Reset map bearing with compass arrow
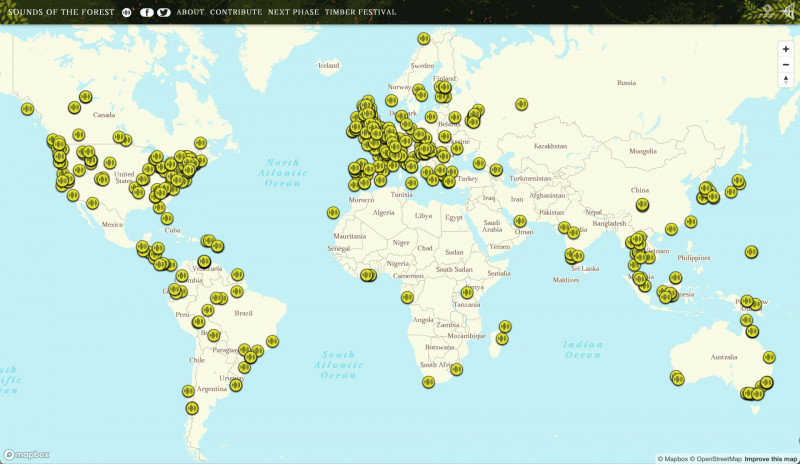 (786, 80)
